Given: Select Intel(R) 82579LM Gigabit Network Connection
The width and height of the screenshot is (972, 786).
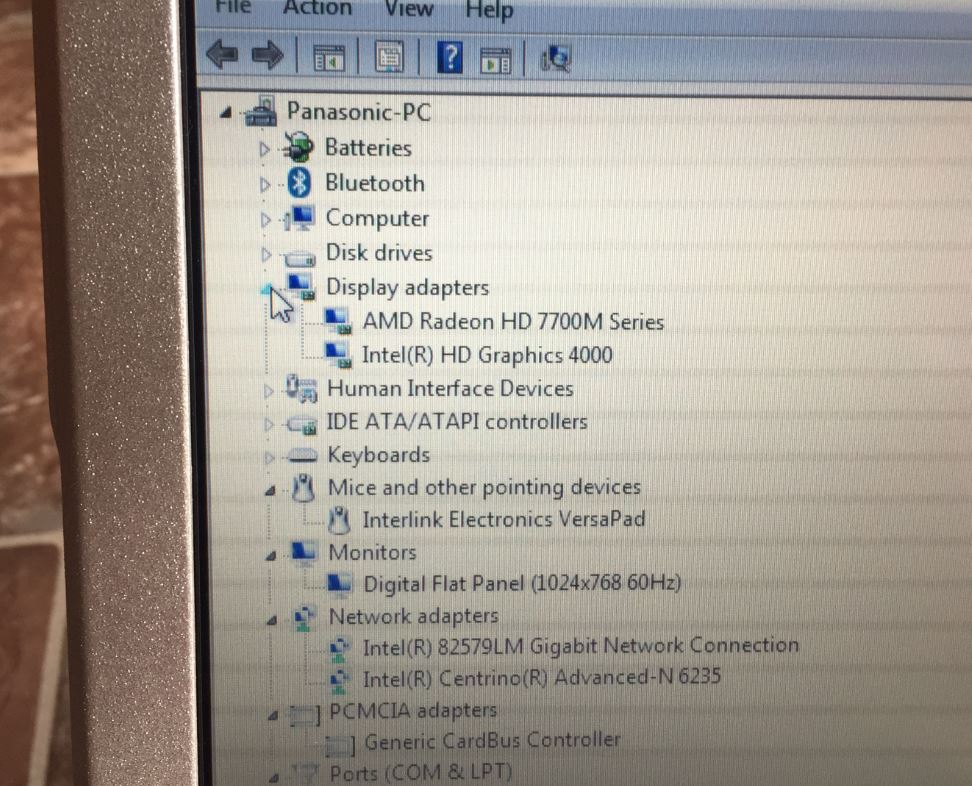Looking at the screenshot, I should pyautogui.click(x=581, y=646).
